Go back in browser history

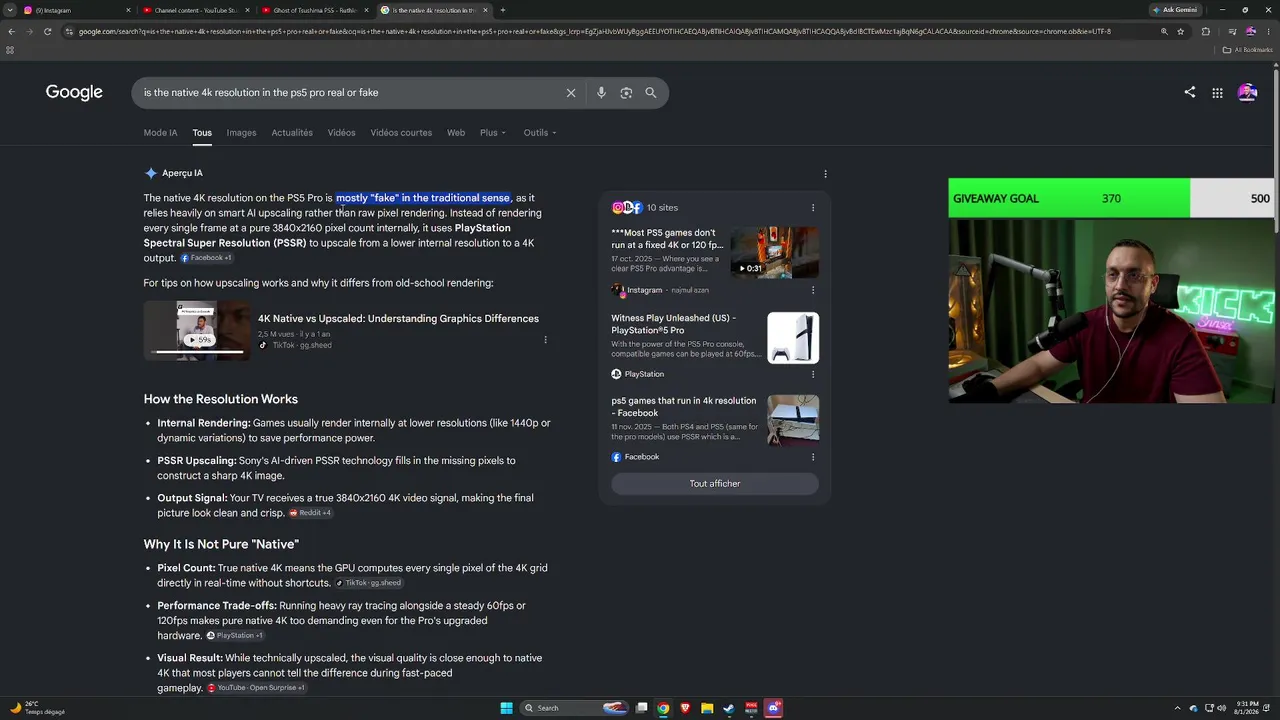pos(11,32)
